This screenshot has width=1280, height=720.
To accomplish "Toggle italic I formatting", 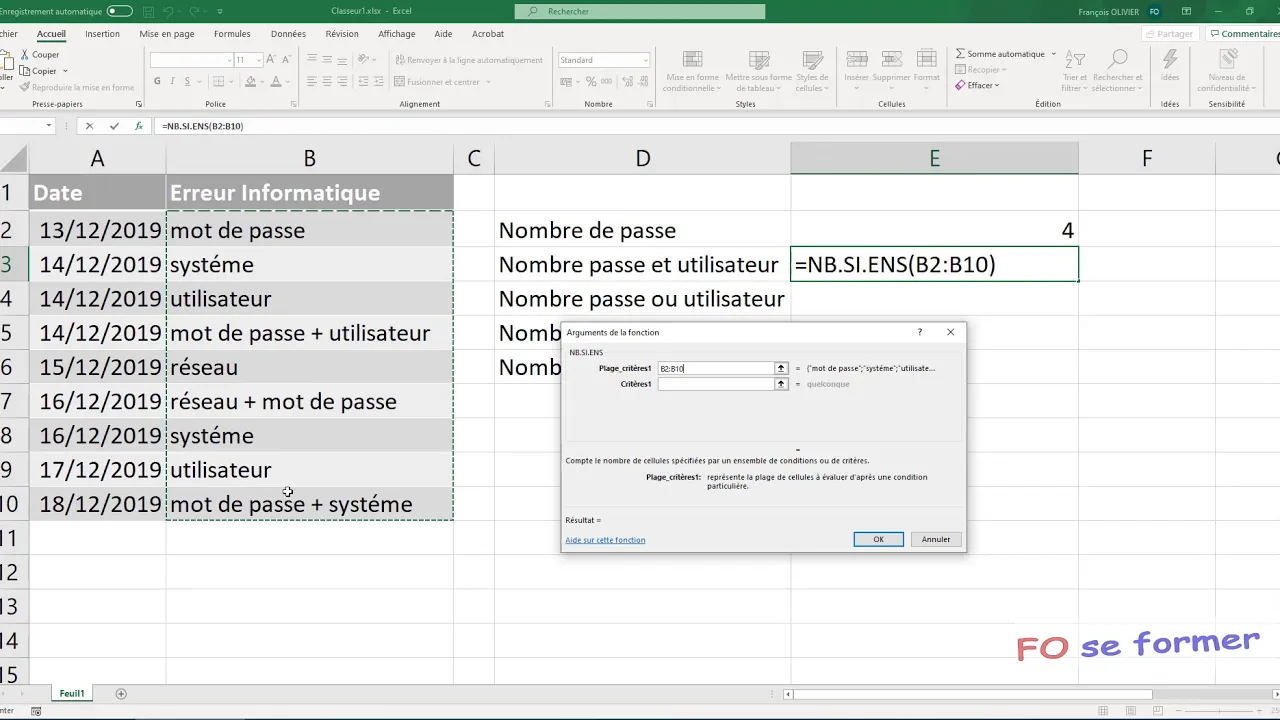I will tap(171, 82).
